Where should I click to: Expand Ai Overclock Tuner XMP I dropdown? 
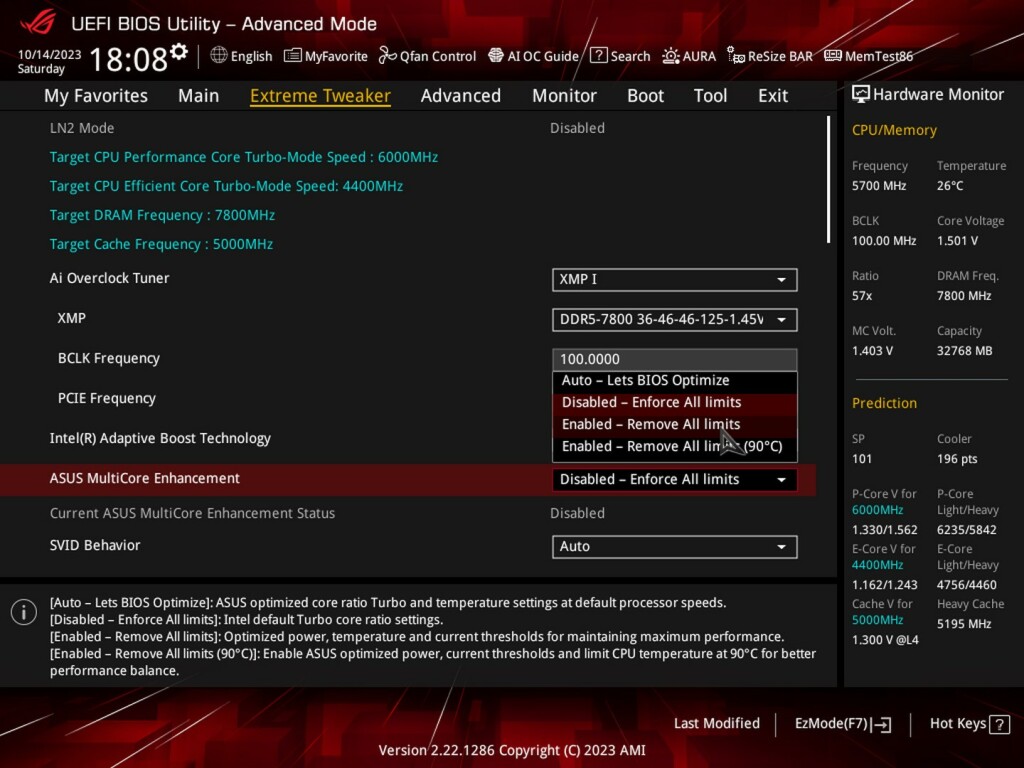675,280
